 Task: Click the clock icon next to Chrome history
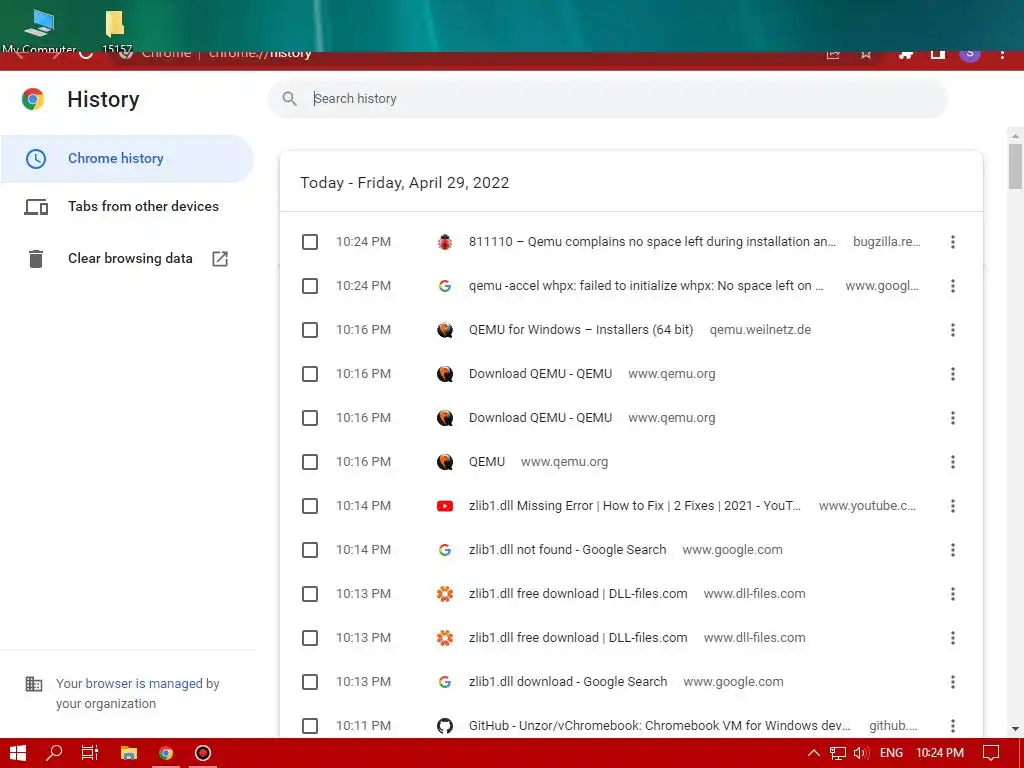[36, 159]
